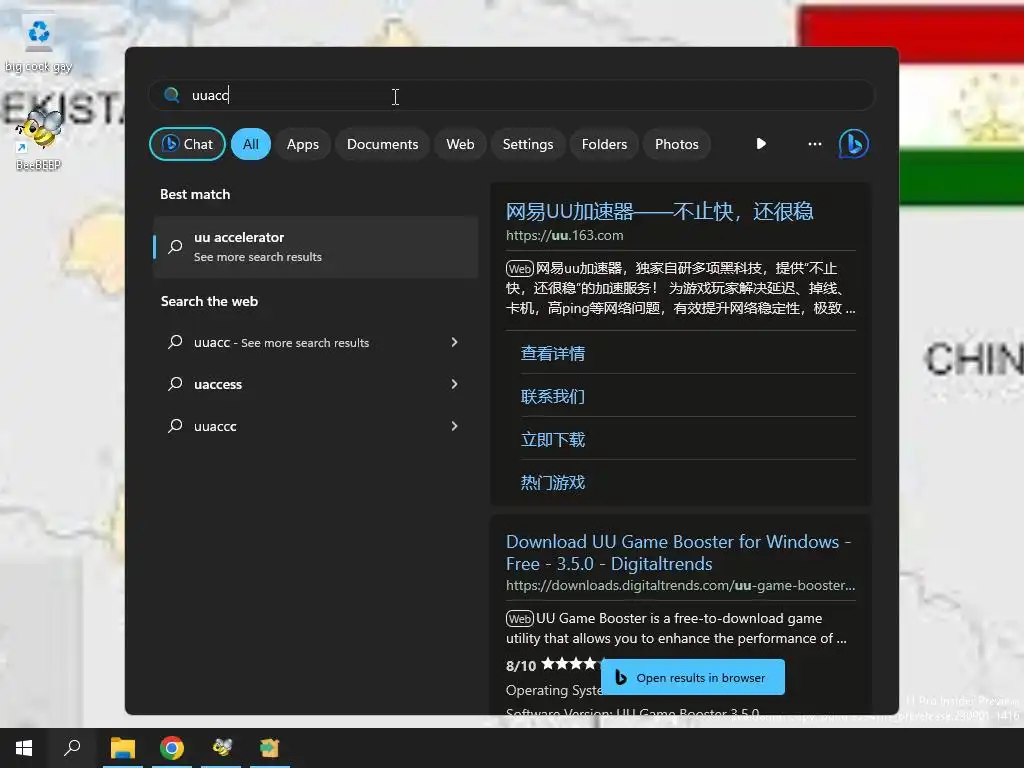Open Download UU Game Booster for Windows link
The image size is (1024, 768).
point(679,552)
